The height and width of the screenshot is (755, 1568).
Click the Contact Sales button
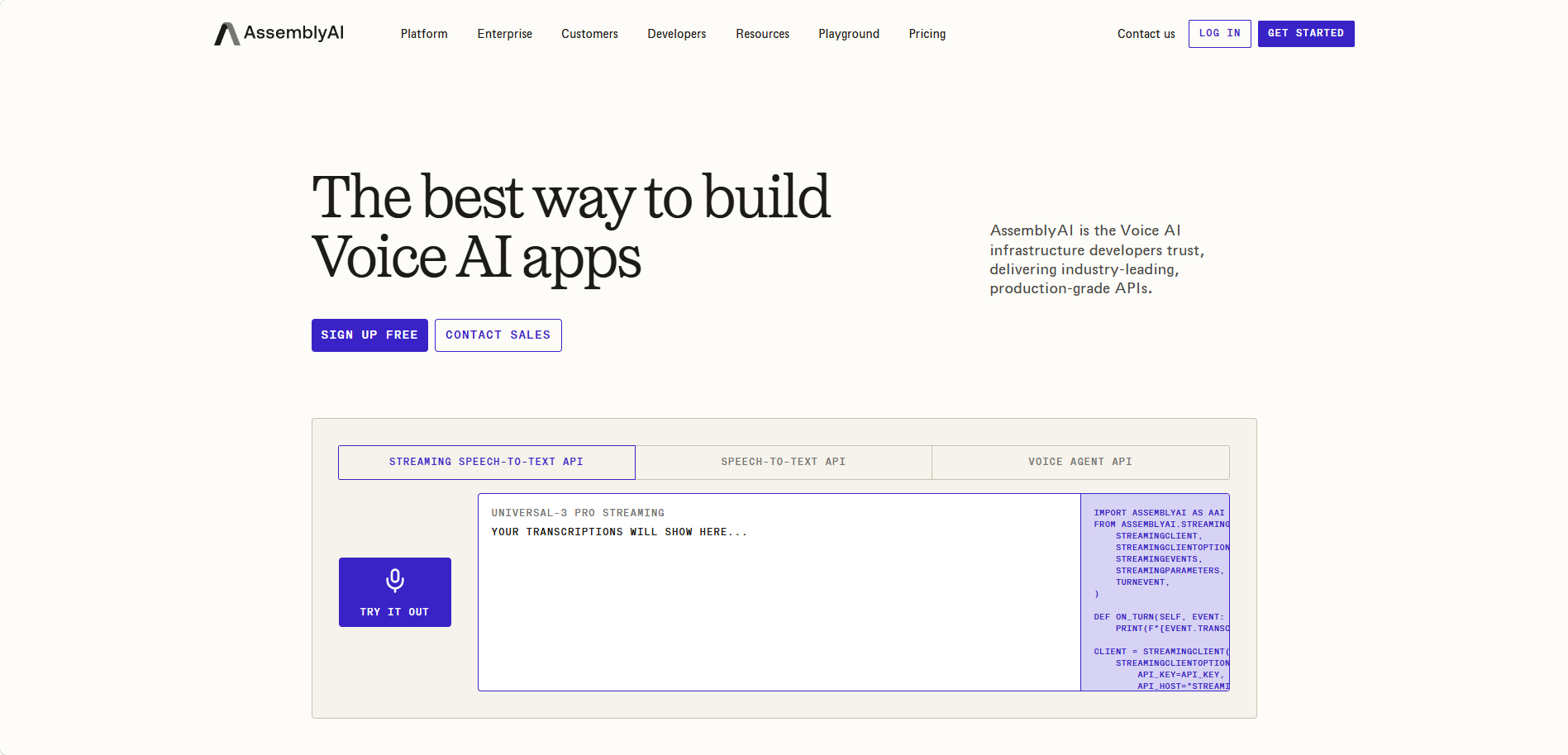(498, 335)
